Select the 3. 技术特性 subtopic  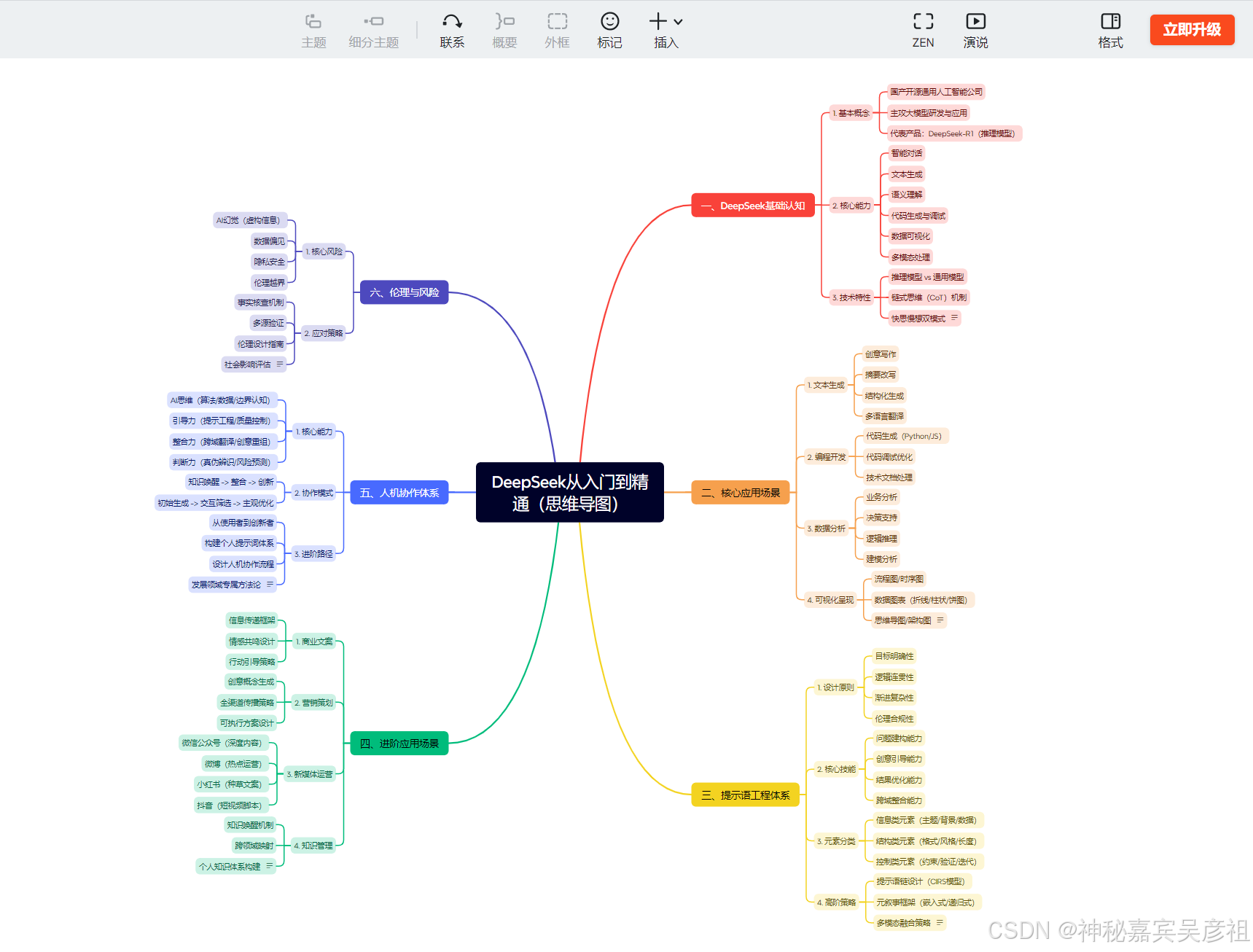[851, 297]
